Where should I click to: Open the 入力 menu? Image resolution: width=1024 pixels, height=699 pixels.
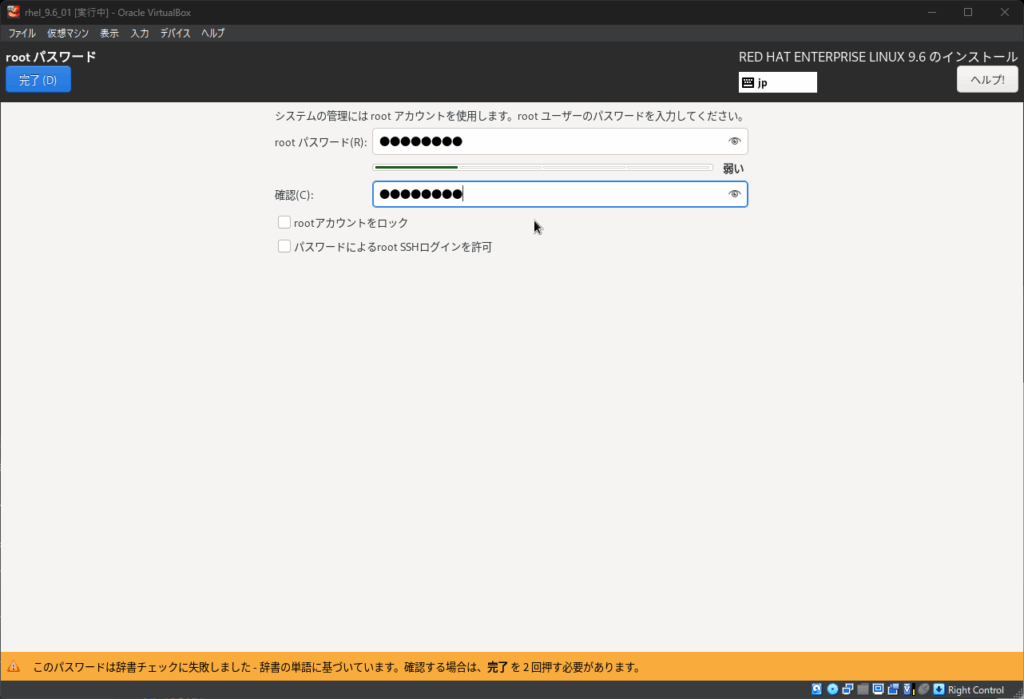click(140, 33)
